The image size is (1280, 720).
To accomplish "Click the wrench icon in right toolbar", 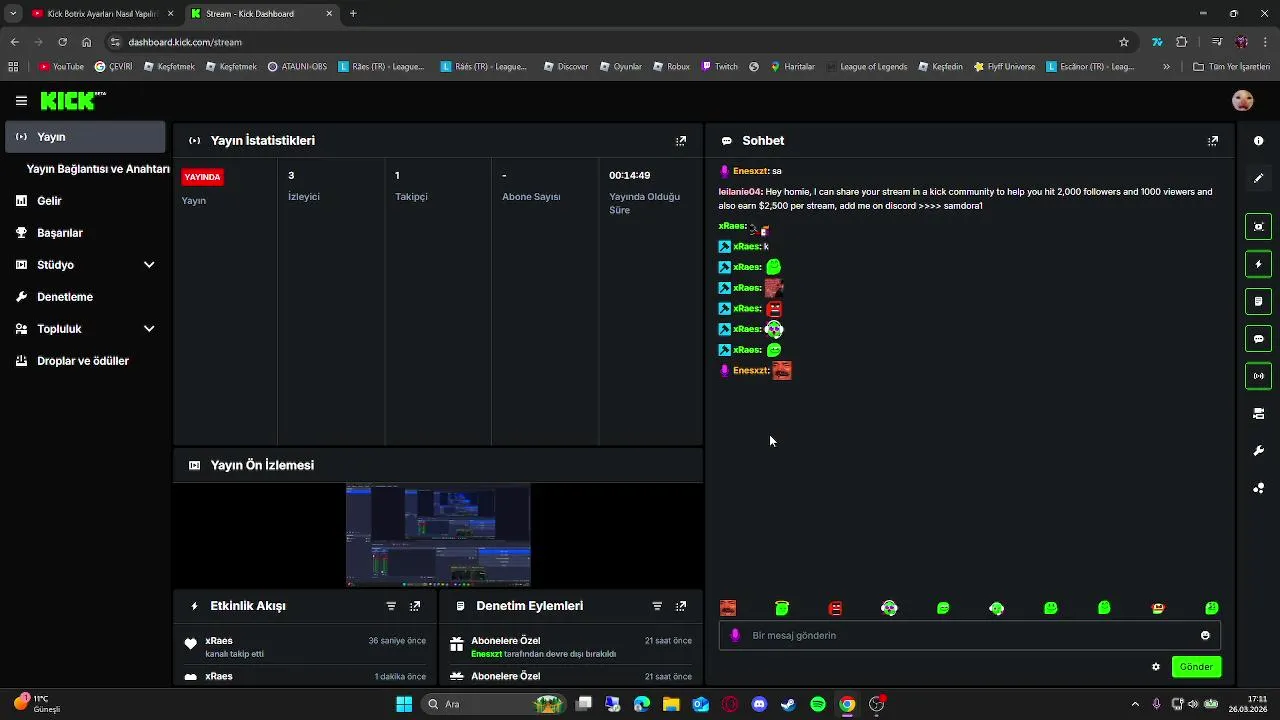I will (1258, 451).
